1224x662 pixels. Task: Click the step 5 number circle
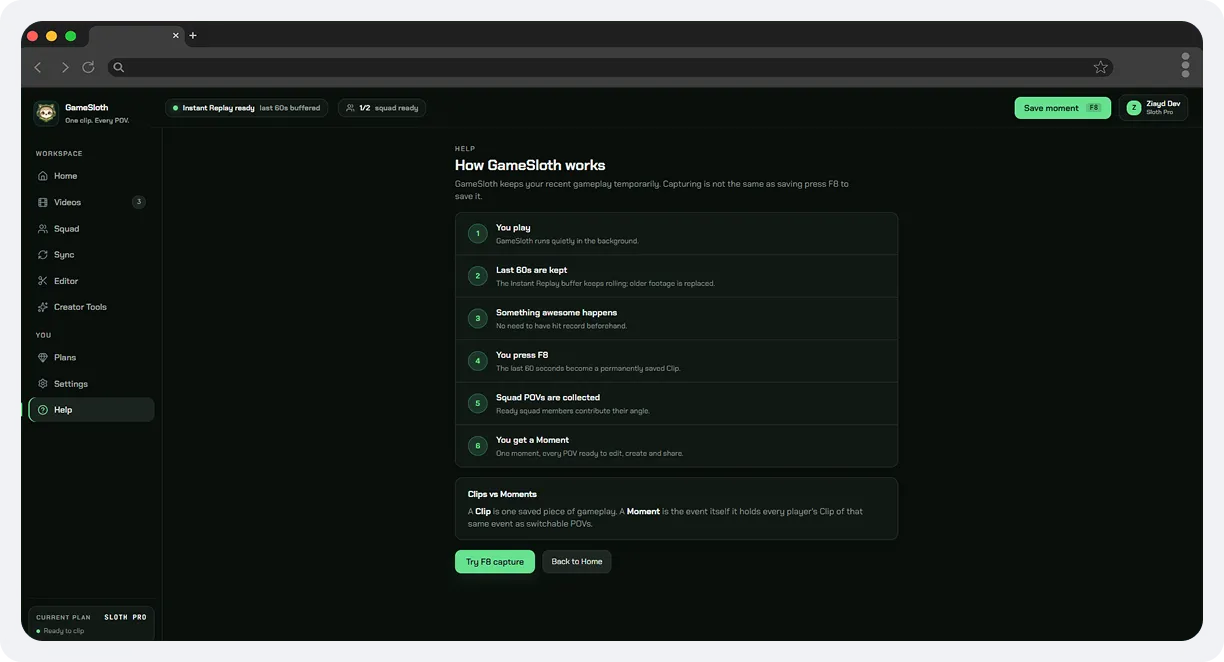(x=478, y=403)
